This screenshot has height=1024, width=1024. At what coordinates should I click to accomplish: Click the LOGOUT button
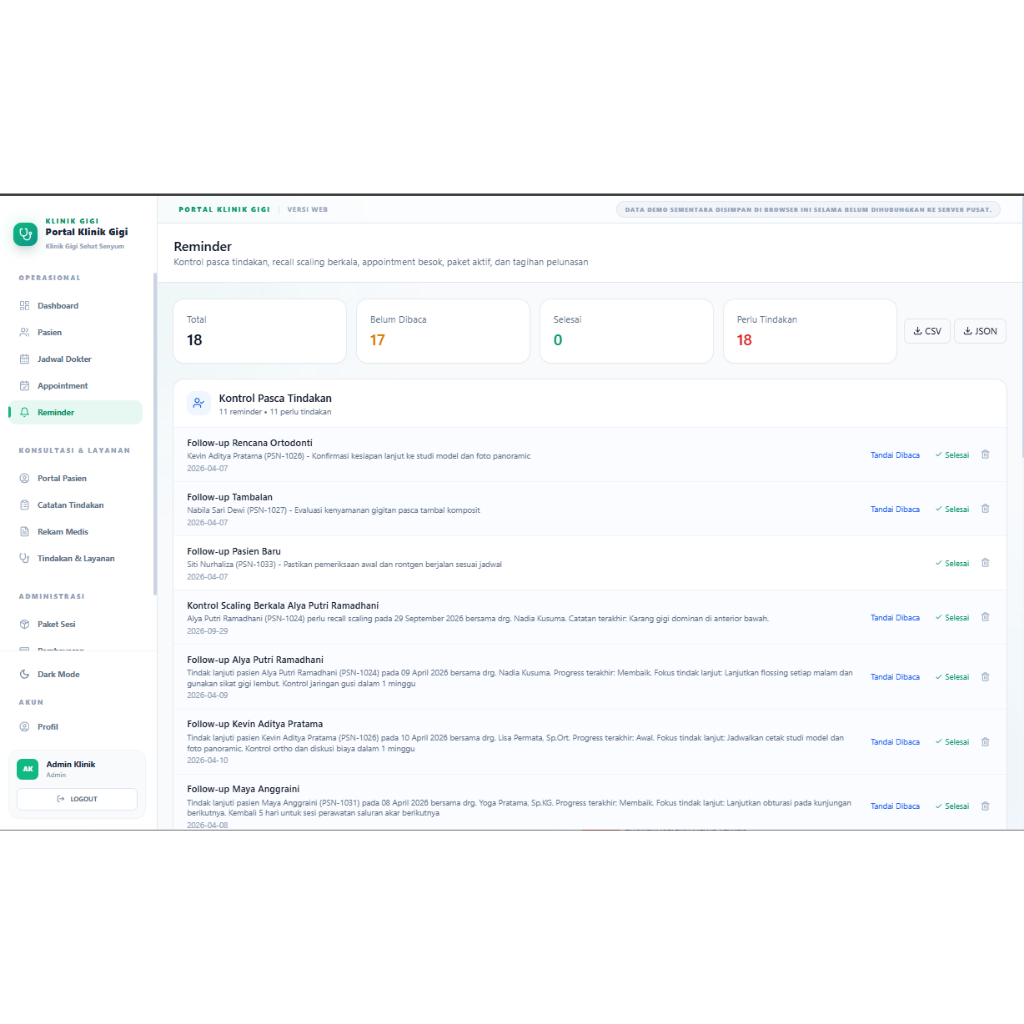[77, 799]
